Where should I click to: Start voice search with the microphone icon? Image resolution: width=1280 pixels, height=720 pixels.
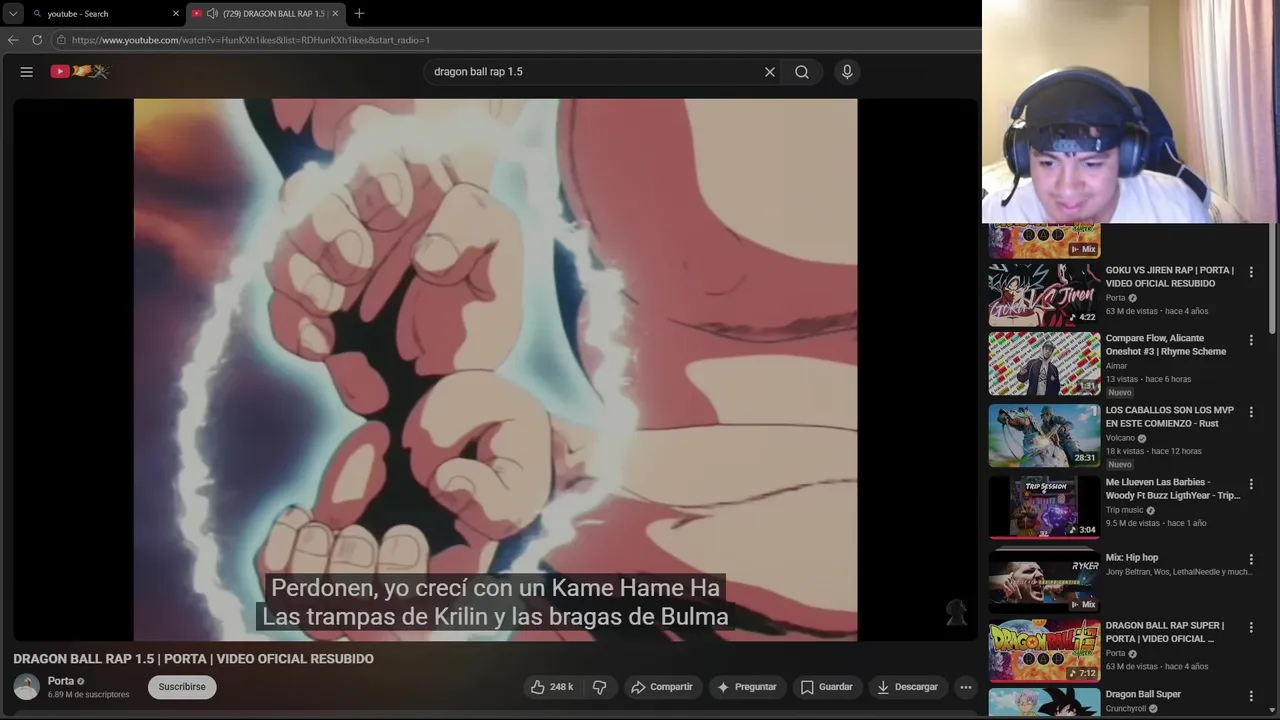pos(847,72)
